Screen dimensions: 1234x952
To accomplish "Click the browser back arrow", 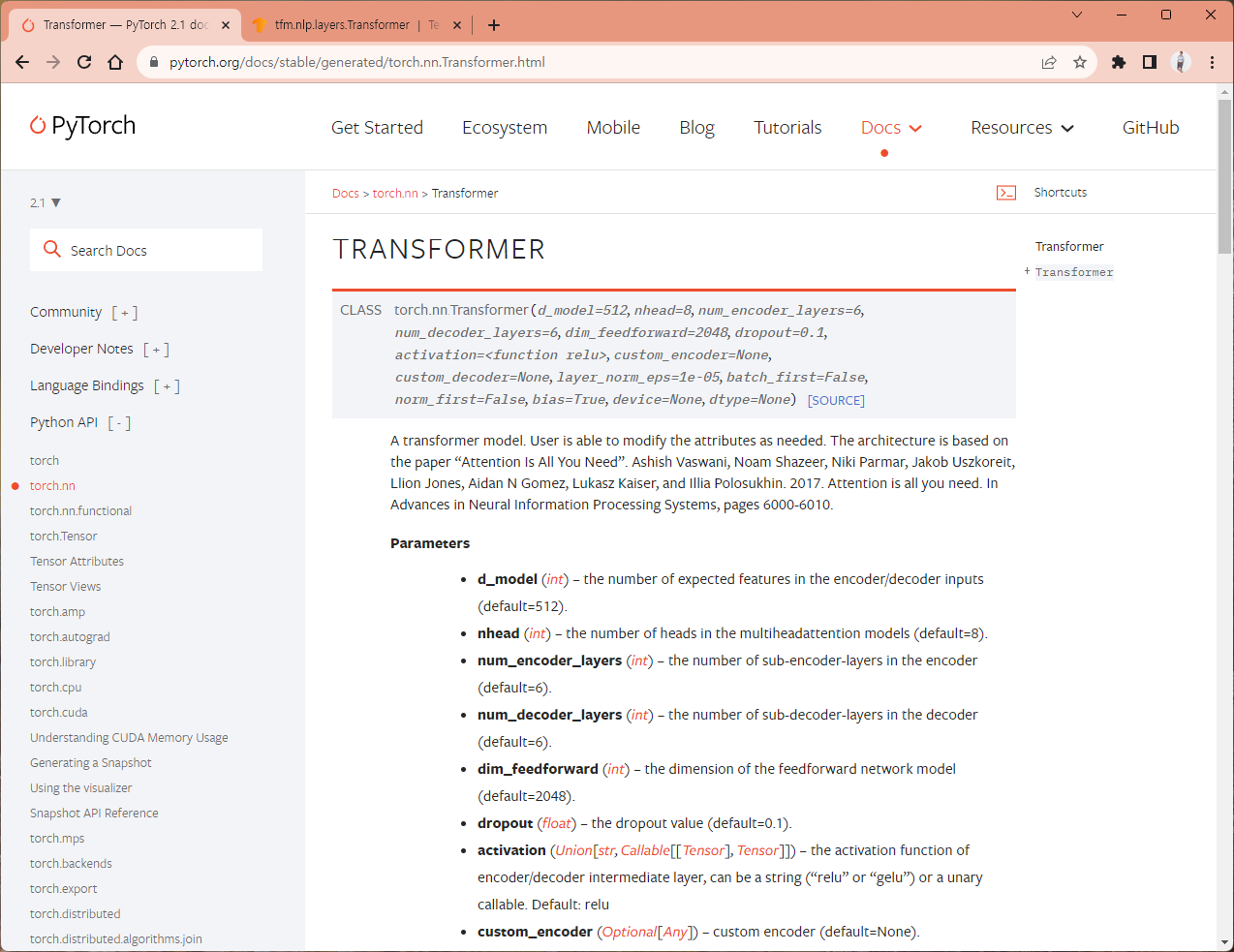I will pyautogui.click(x=22, y=62).
